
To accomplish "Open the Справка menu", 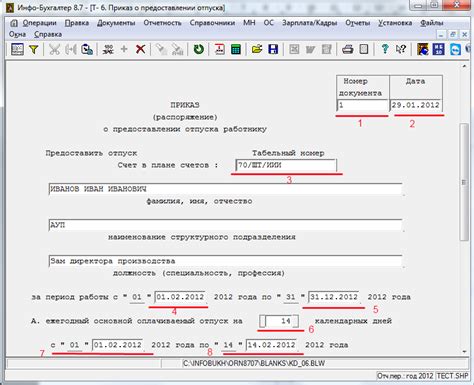I will (x=48, y=34).
